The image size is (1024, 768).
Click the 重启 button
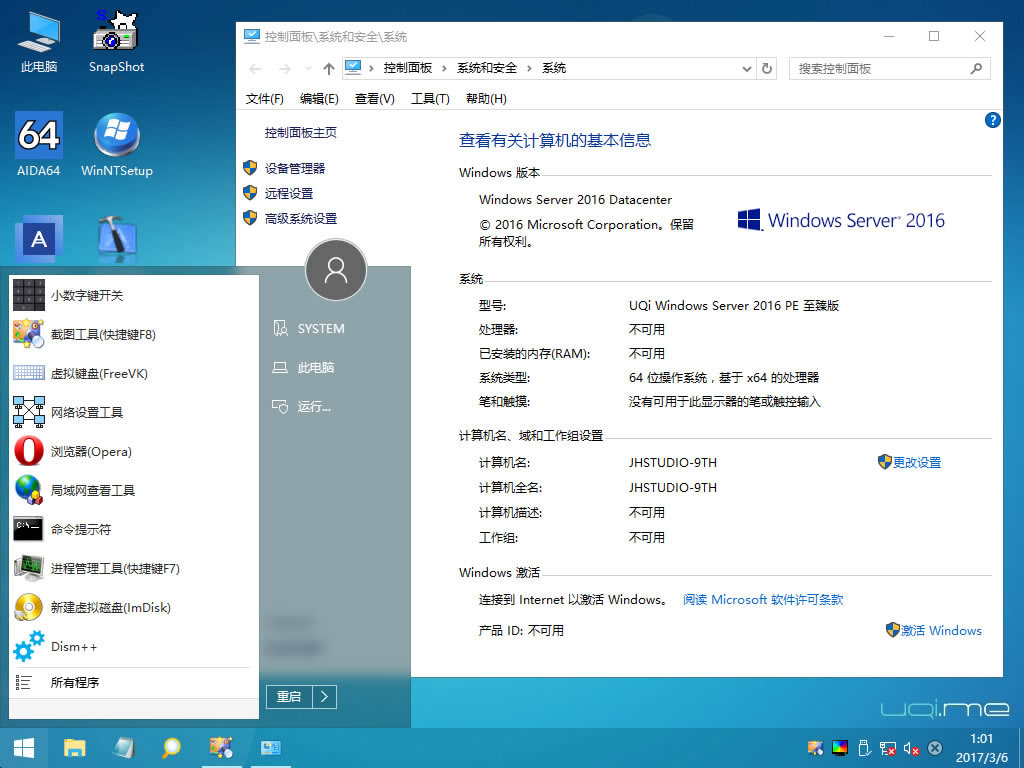coord(289,697)
